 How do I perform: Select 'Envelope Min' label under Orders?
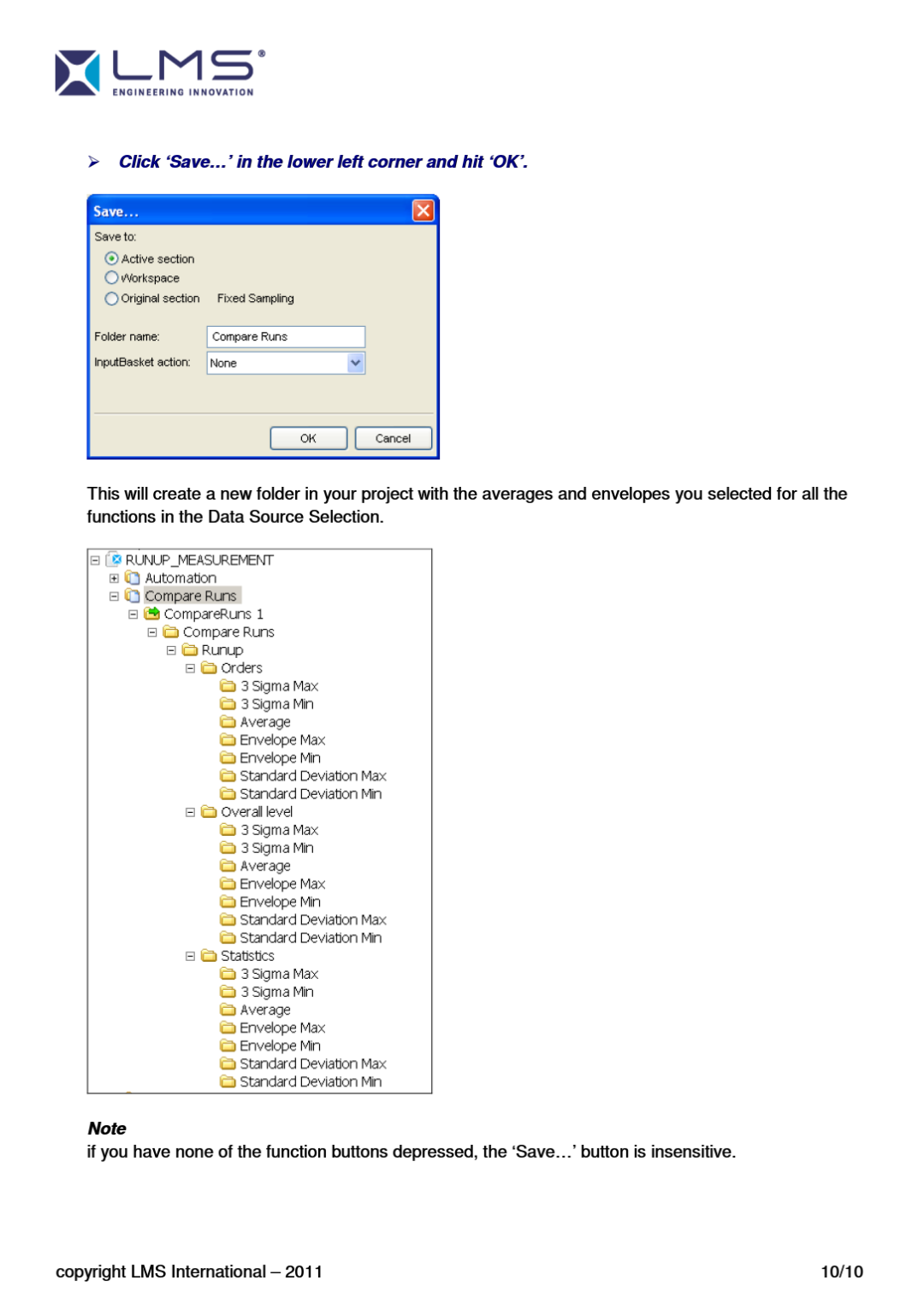[280, 758]
